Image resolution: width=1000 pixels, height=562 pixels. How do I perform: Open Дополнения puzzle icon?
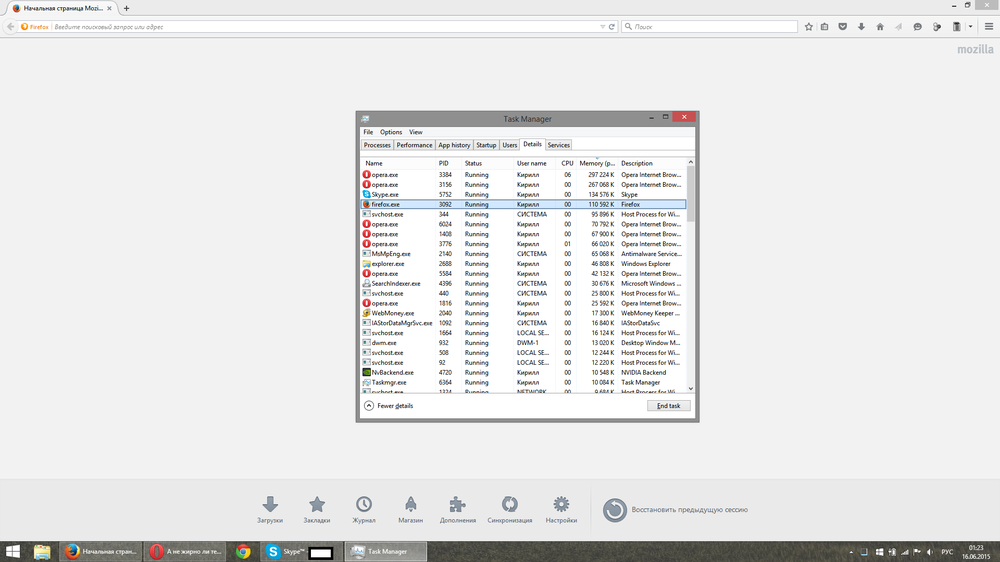[x=457, y=510]
